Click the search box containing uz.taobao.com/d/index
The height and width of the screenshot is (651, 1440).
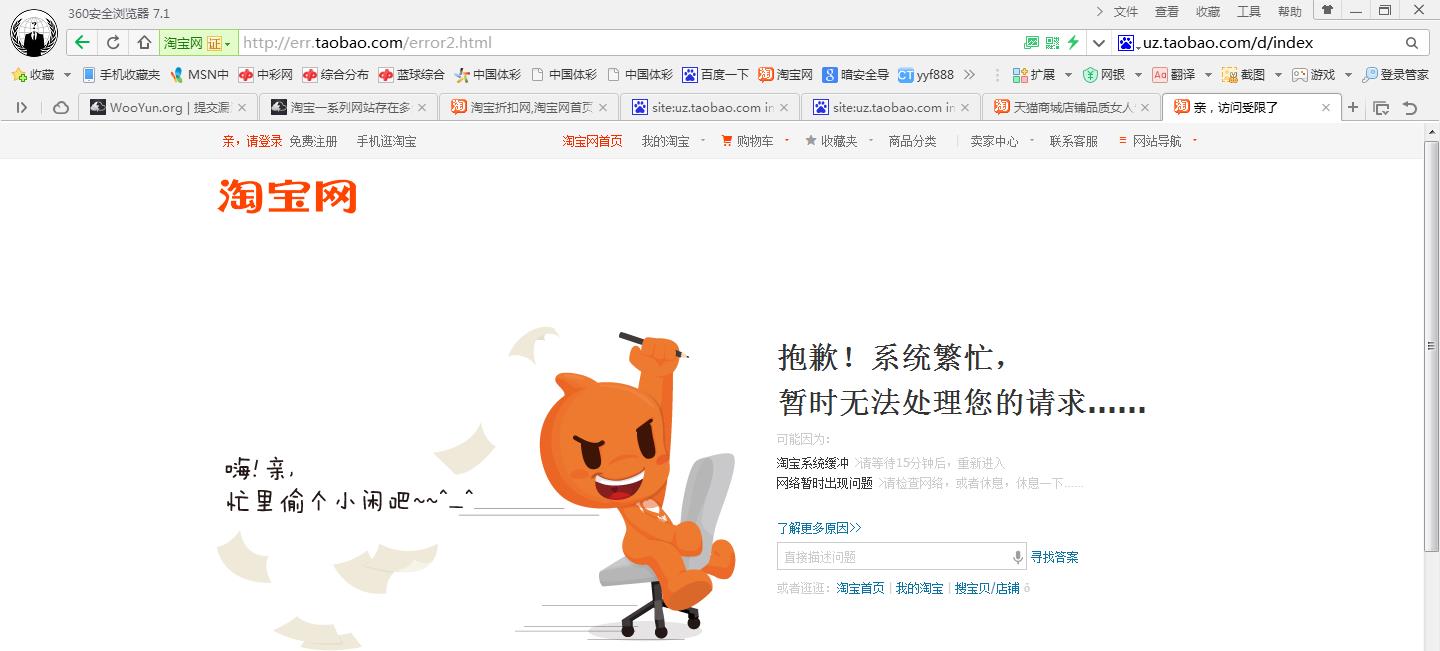click(1270, 43)
